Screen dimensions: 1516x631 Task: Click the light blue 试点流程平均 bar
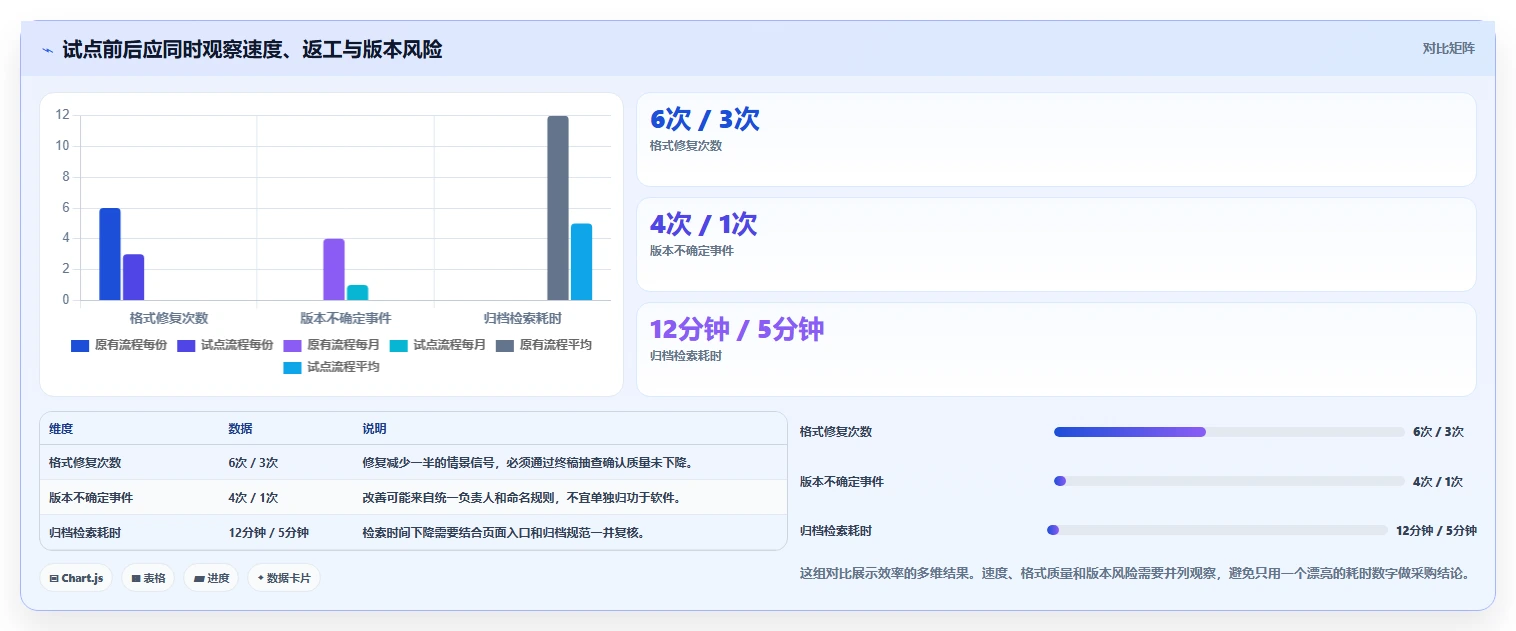pyautogui.click(x=581, y=262)
